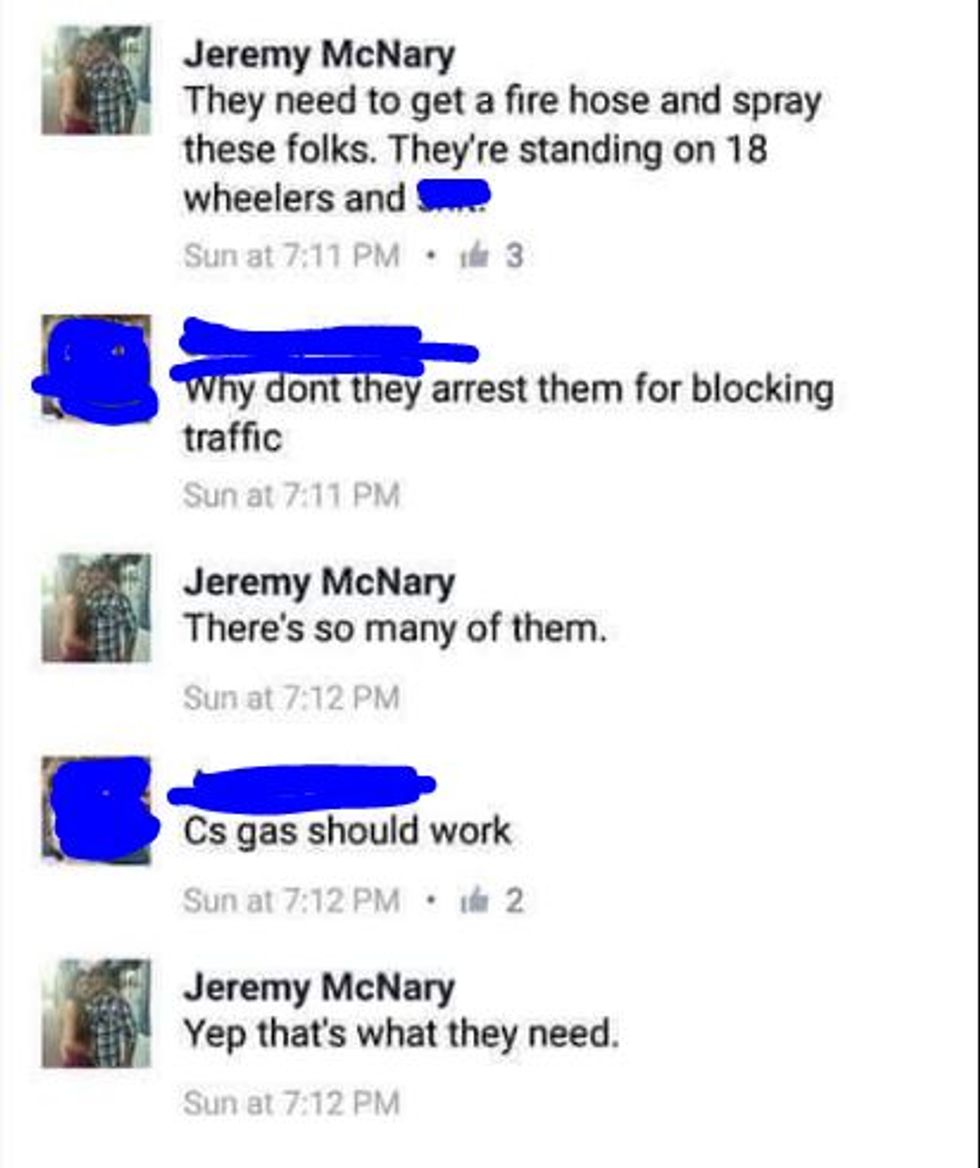Select the "Cs gas should work" comment text
Viewport: 980px width, 1168px height.
[348, 831]
